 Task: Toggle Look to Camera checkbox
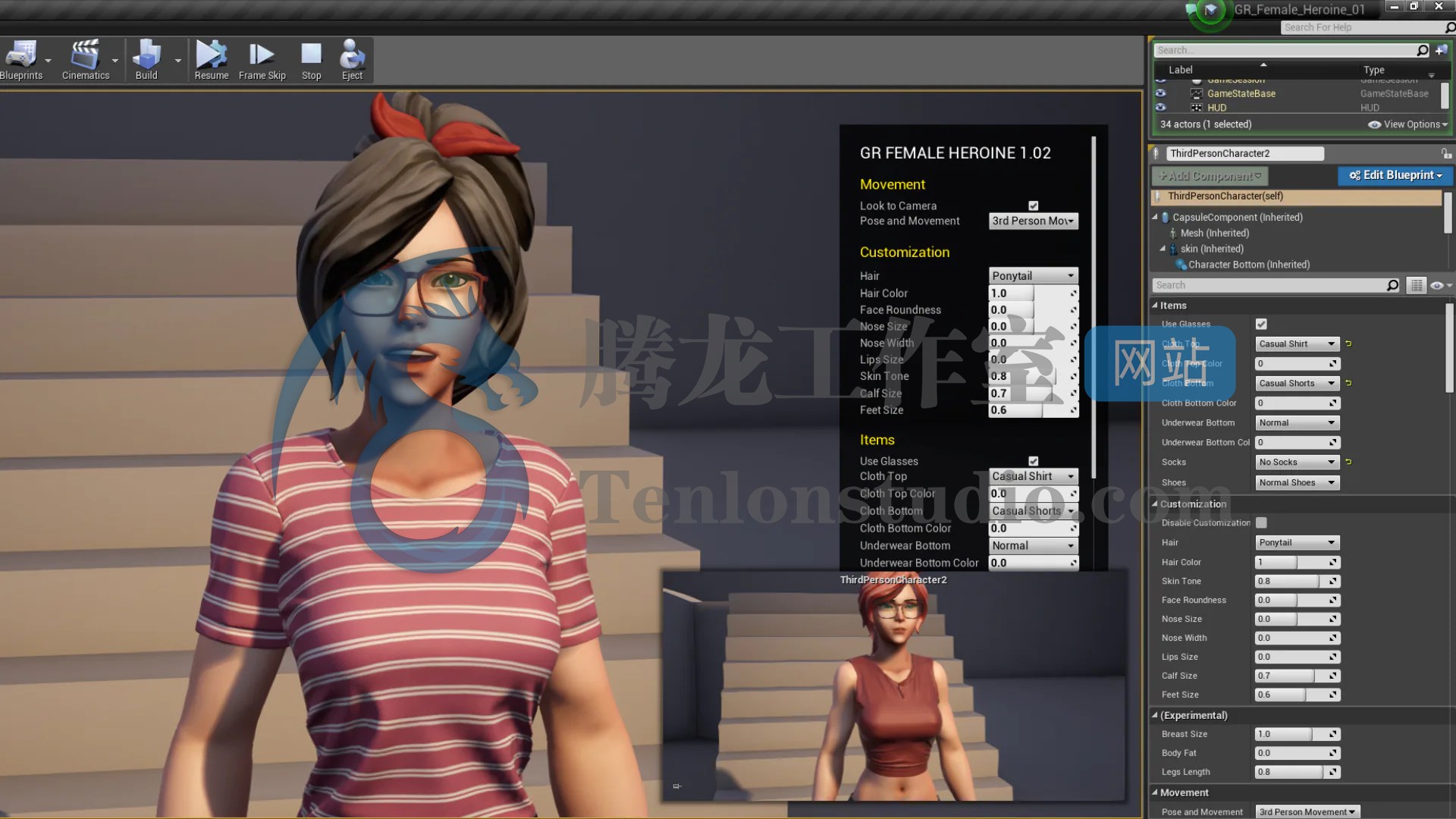coord(1033,206)
